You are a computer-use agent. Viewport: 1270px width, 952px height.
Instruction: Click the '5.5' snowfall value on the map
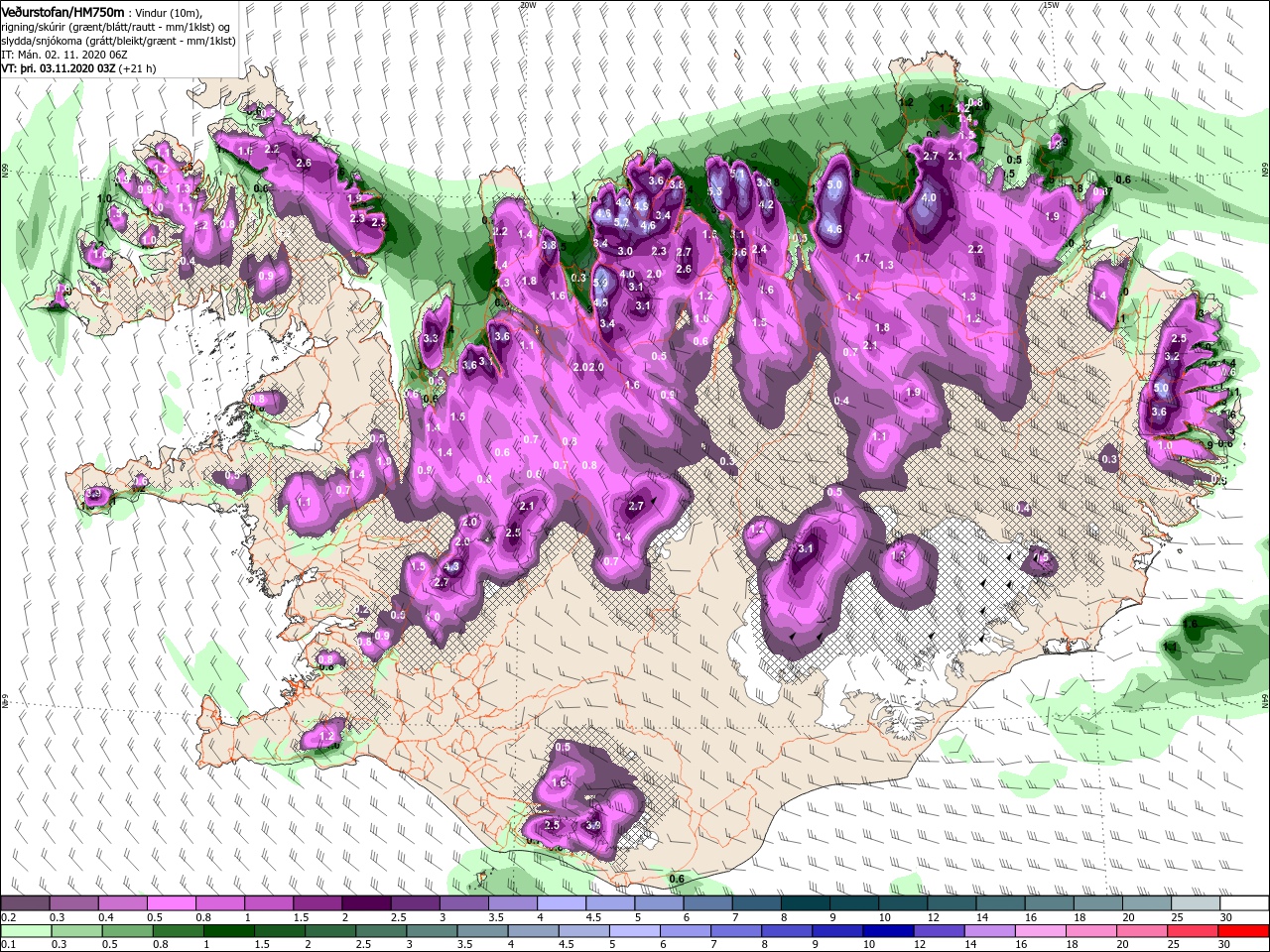(714, 190)
